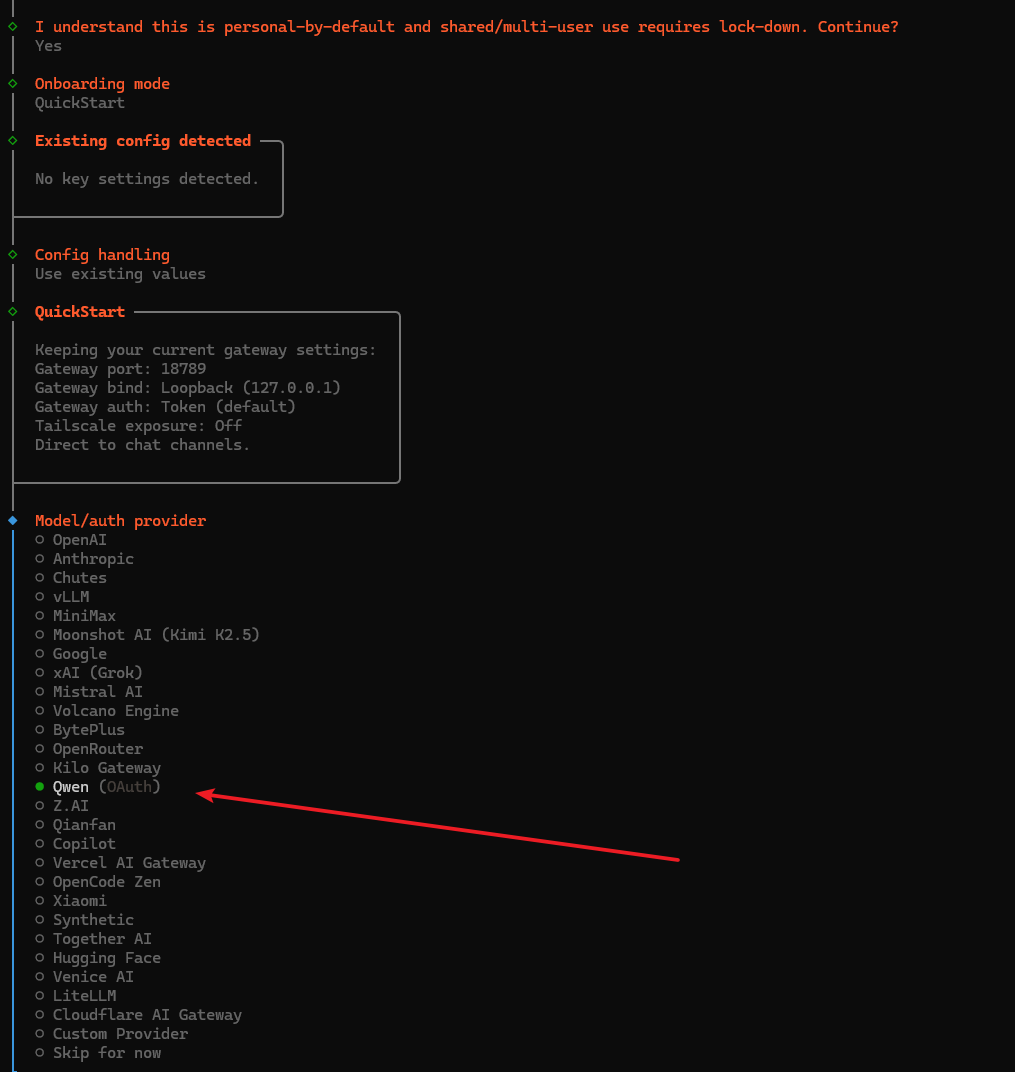Select MiniMax in the provider list
This screenshot has width=1015, height=1072.
pos(76,616)
